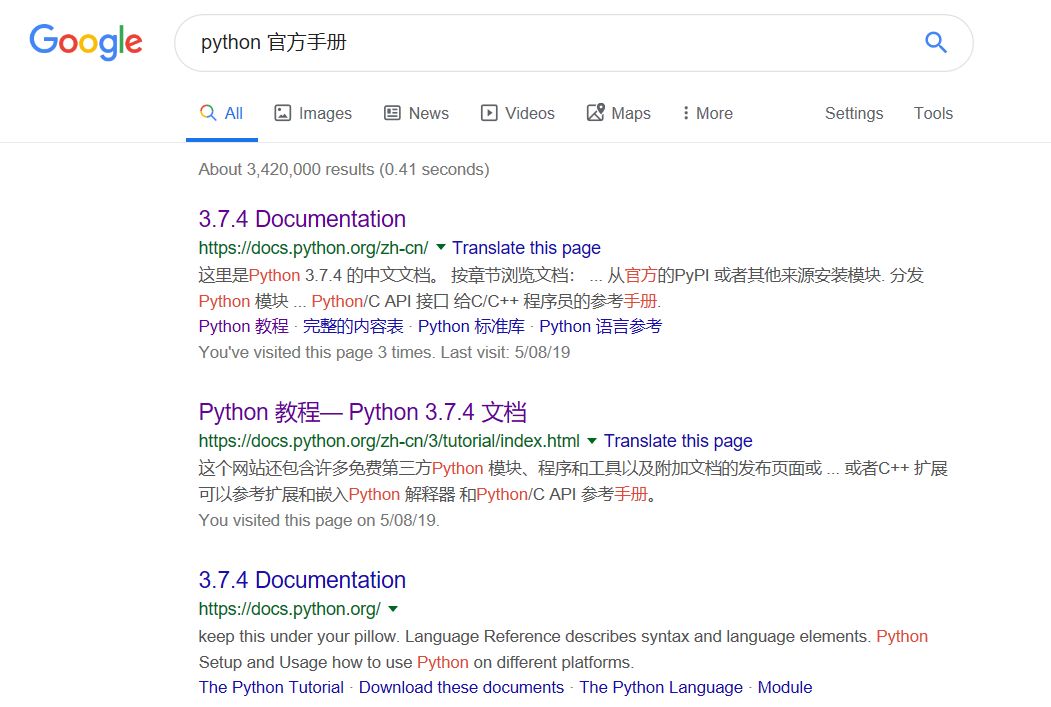1051x707 pixels.
Task: Click 'You visited this page on 5/08/19' text
Action: point(319,521)
